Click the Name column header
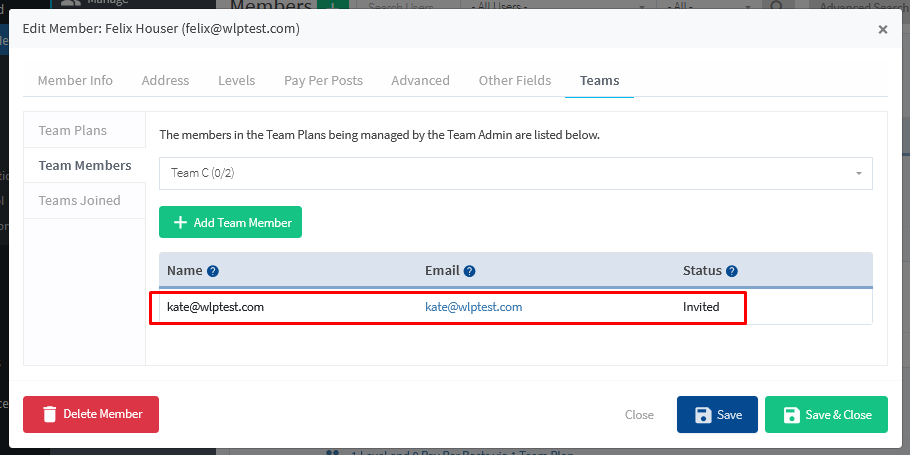Viewport: 910px width, 455px height. tap(185, 270)
